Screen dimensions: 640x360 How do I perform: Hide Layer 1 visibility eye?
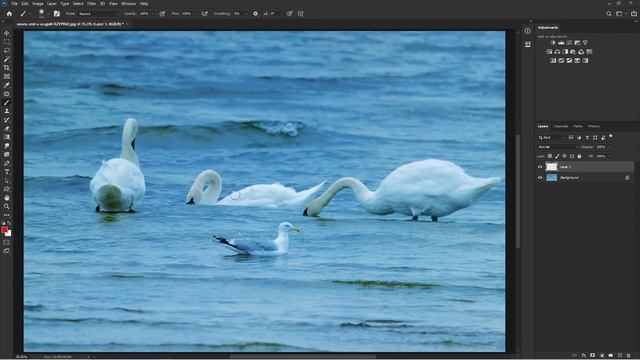pyautogui.click(x=540, y=167)
